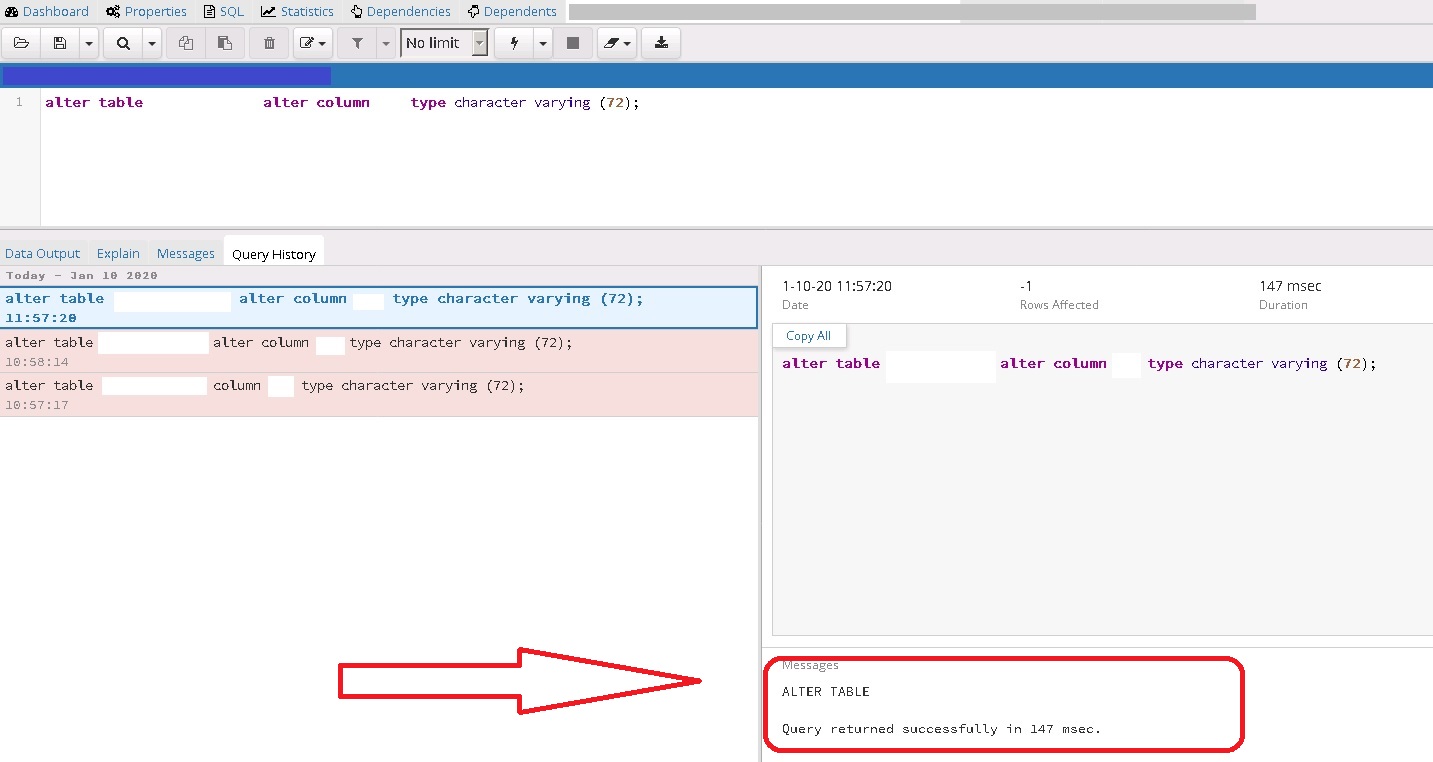Click the Find magnifier icon

click(x=123, y=43)
